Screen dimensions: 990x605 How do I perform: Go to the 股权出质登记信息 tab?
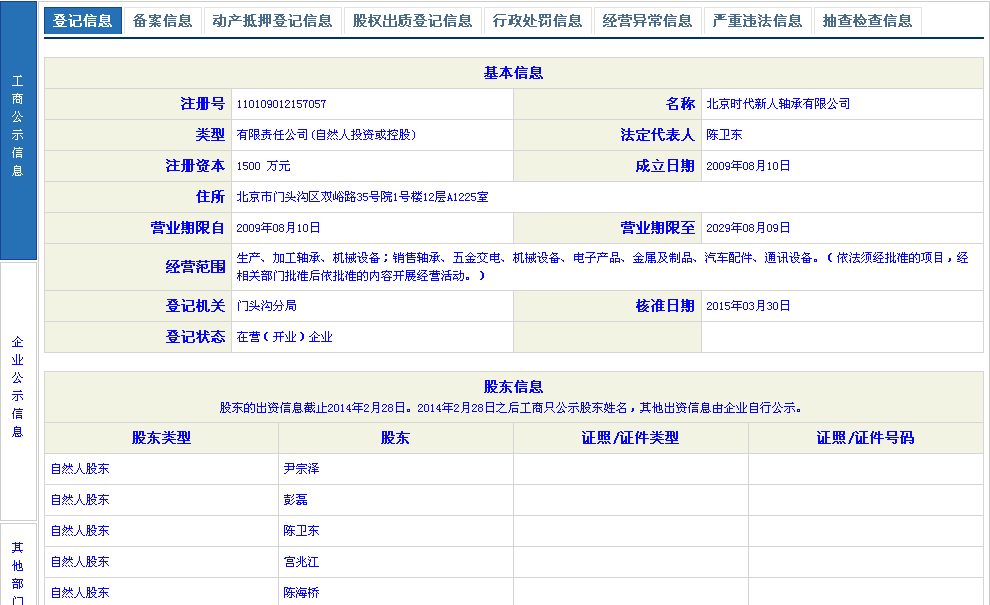[412, 21]
